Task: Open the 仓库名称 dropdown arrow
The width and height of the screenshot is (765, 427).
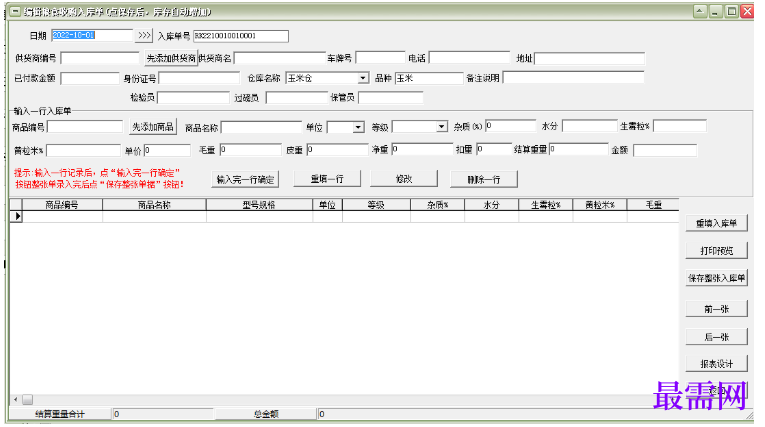Action: pyautogui.click(x=362, y=78)
